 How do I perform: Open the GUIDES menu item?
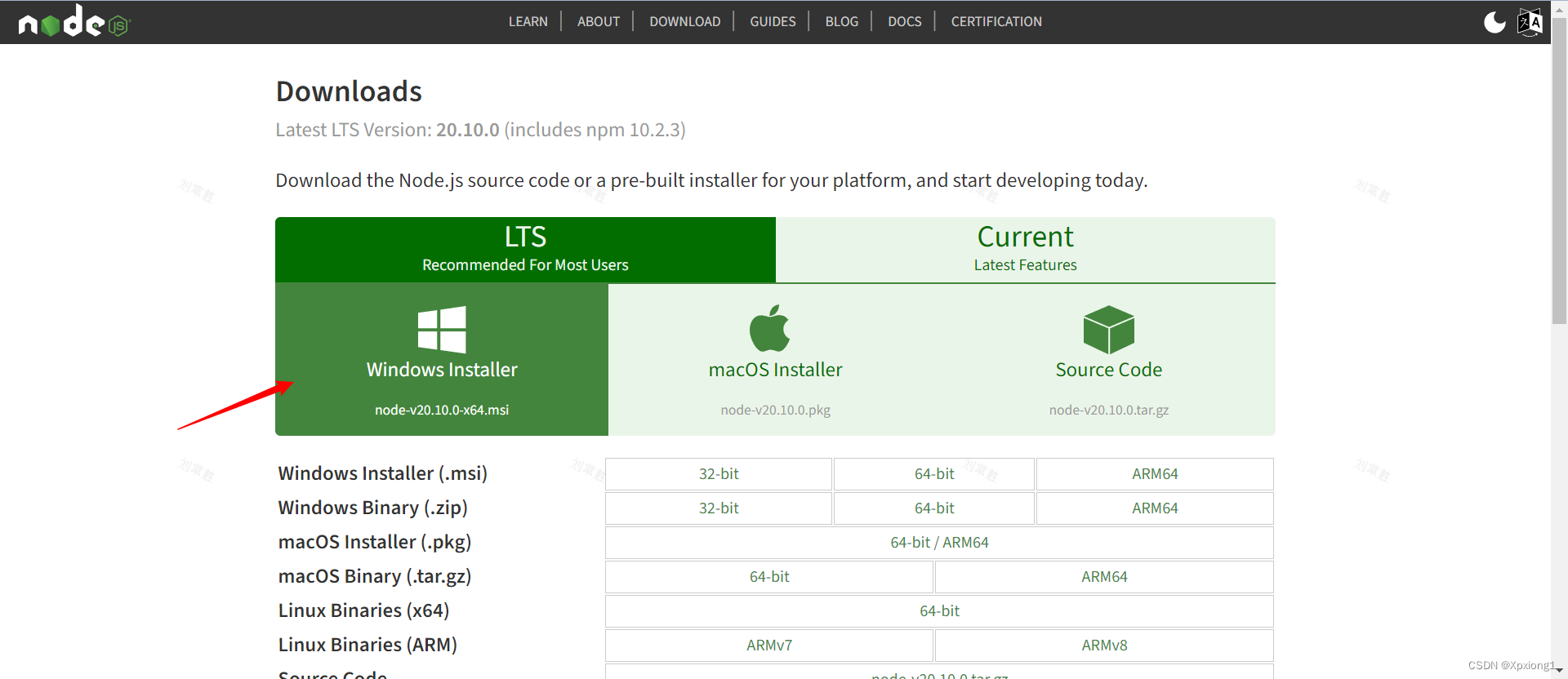[773, 21]
